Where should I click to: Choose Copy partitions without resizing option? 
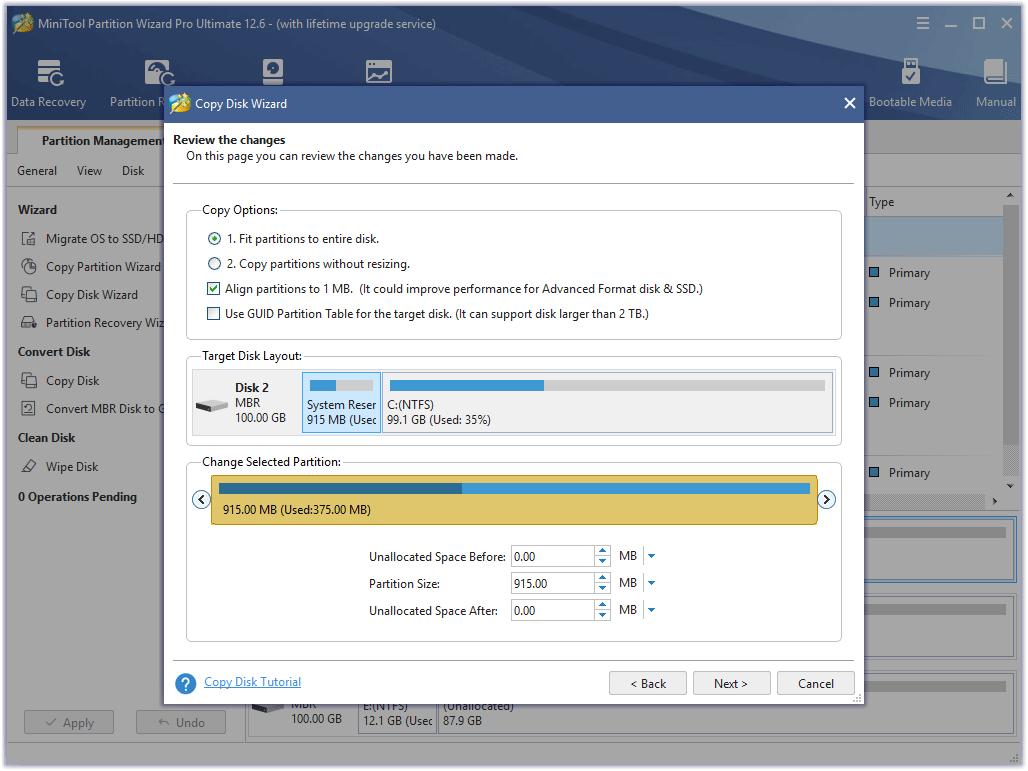214,264
